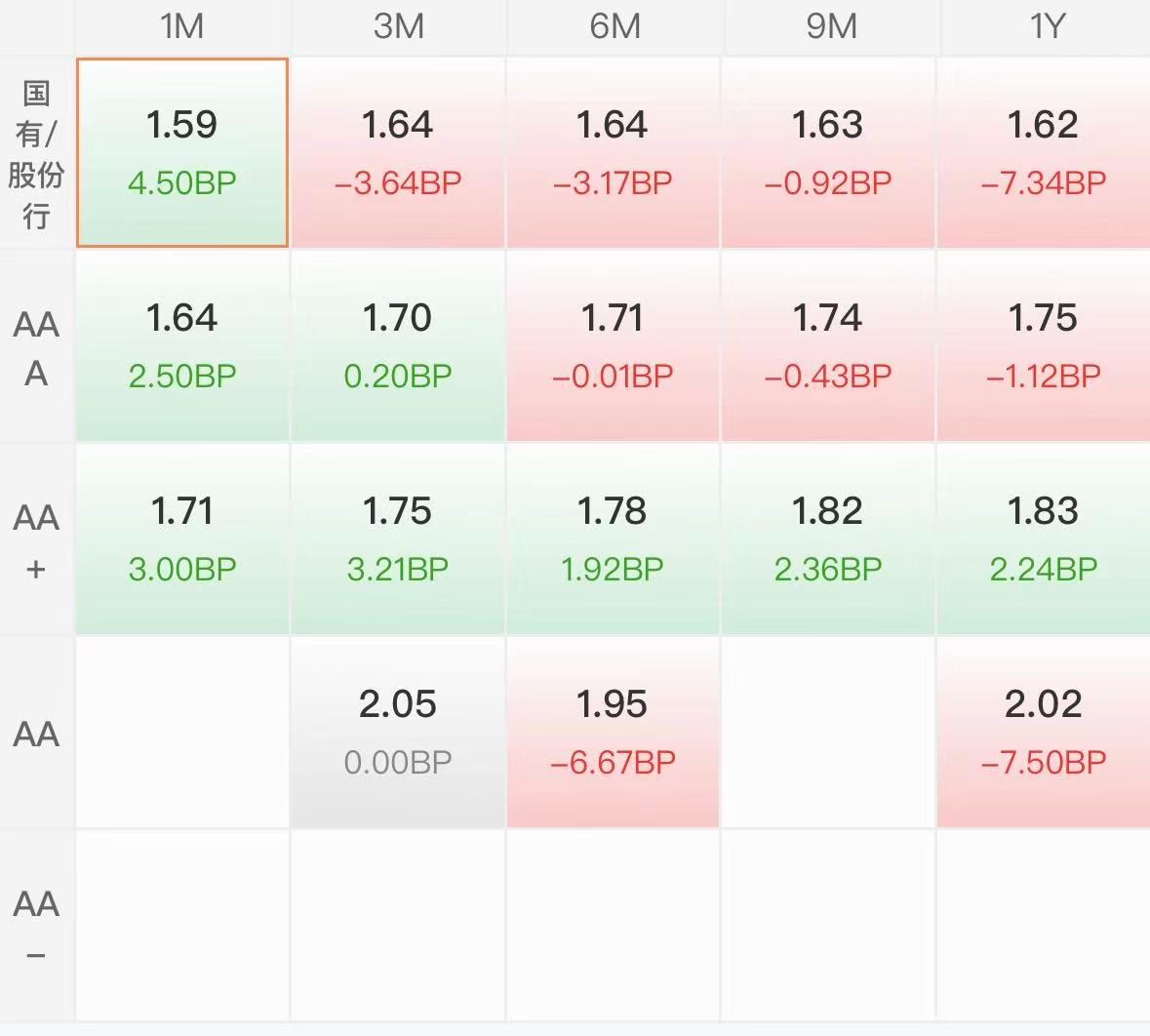Viewport: 1150px width, 1036px height.
Task: Click the AA+ 1M cell showing 1.71
Action: coord(181,538)
